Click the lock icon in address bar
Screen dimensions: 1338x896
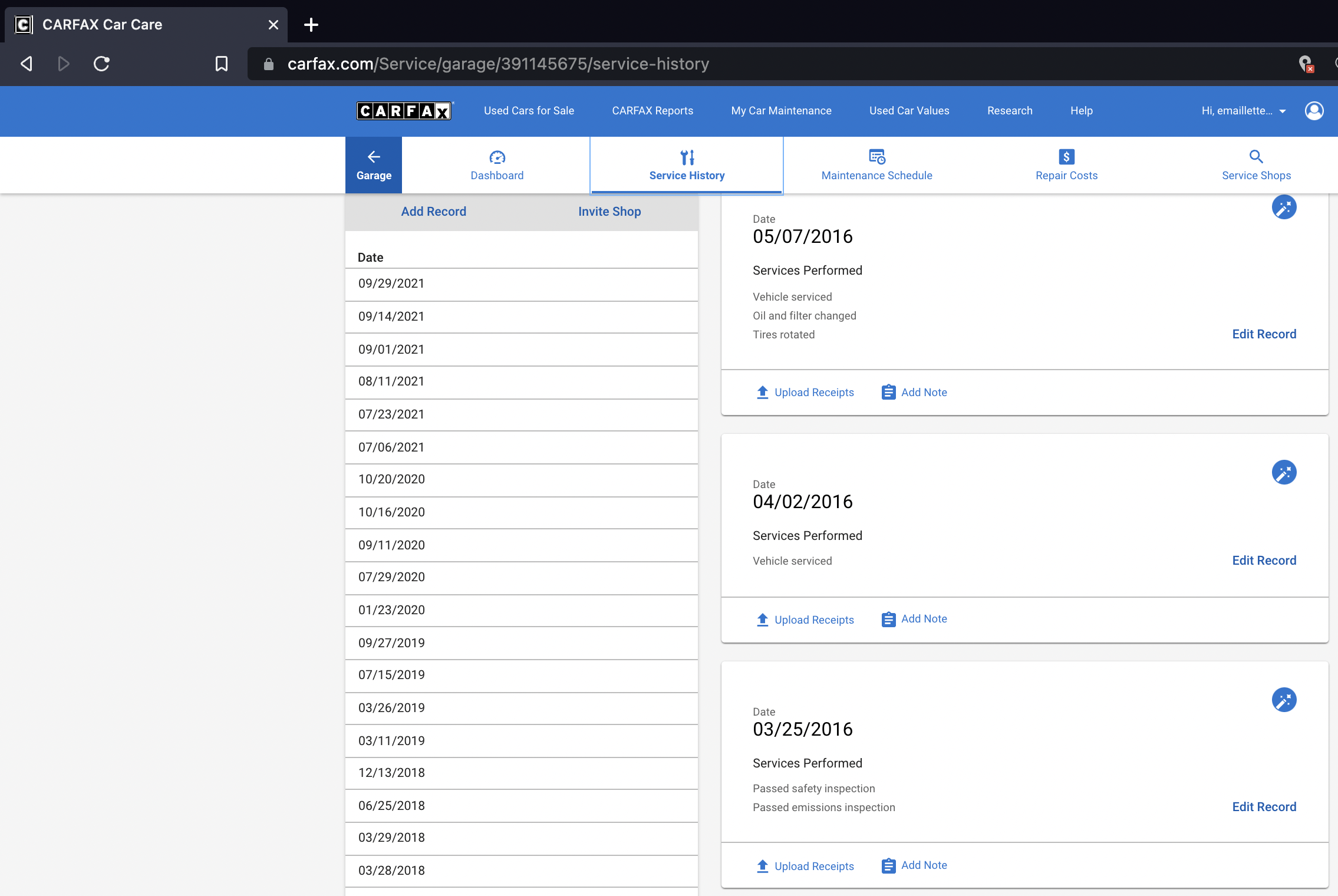tap(269, 64)
